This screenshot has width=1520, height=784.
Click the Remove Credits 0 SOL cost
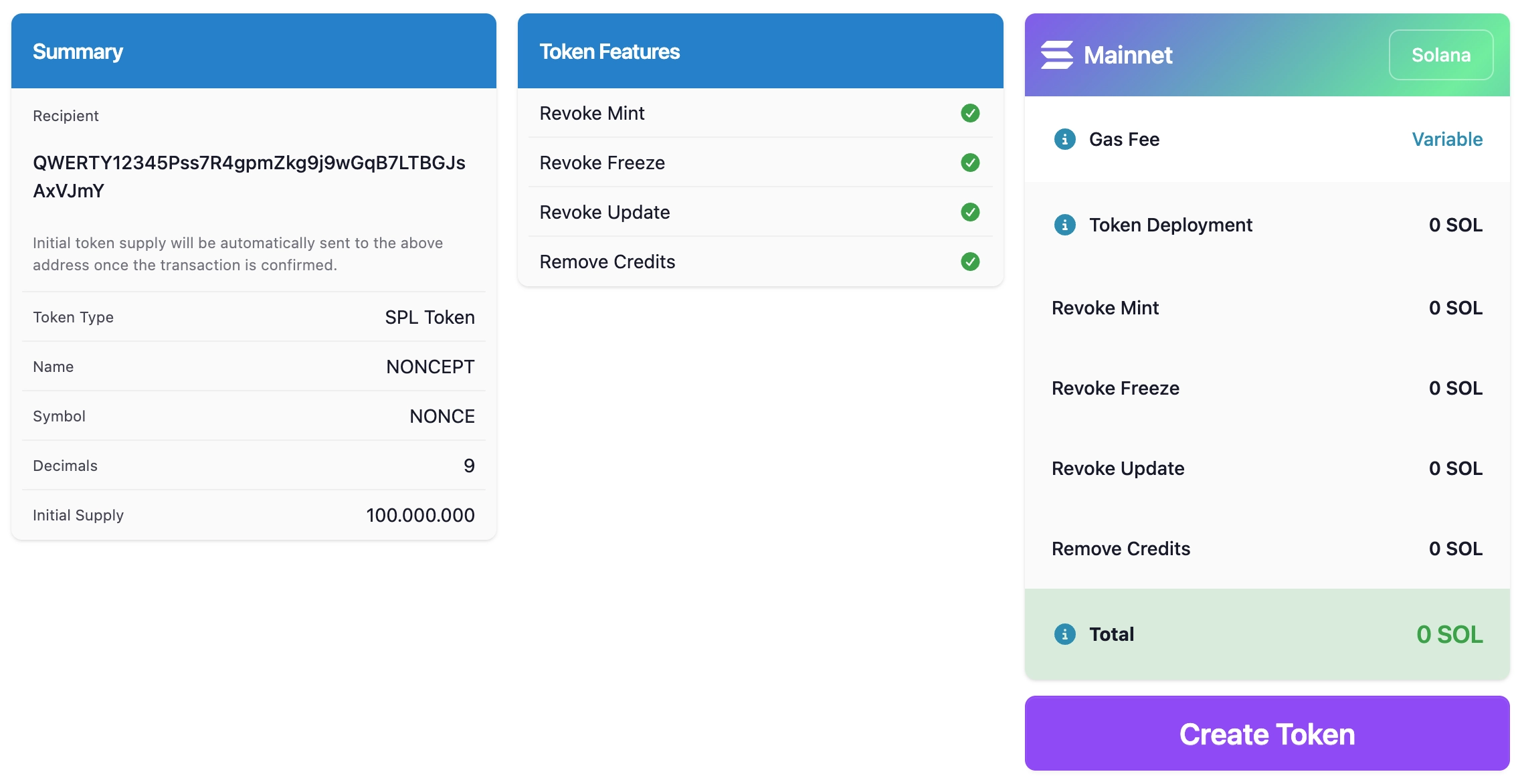click(x=1456, y=549)
